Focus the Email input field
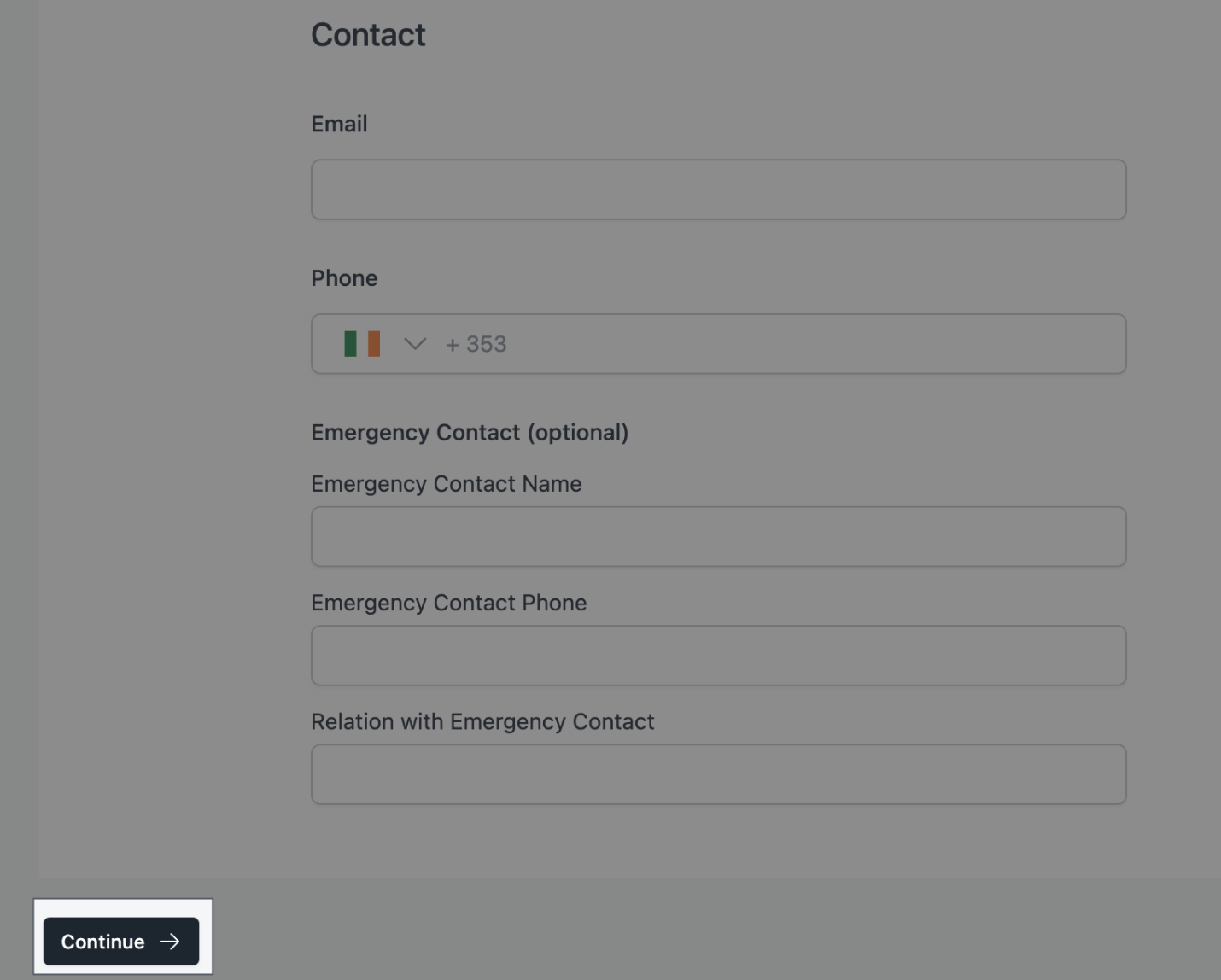 718,190
